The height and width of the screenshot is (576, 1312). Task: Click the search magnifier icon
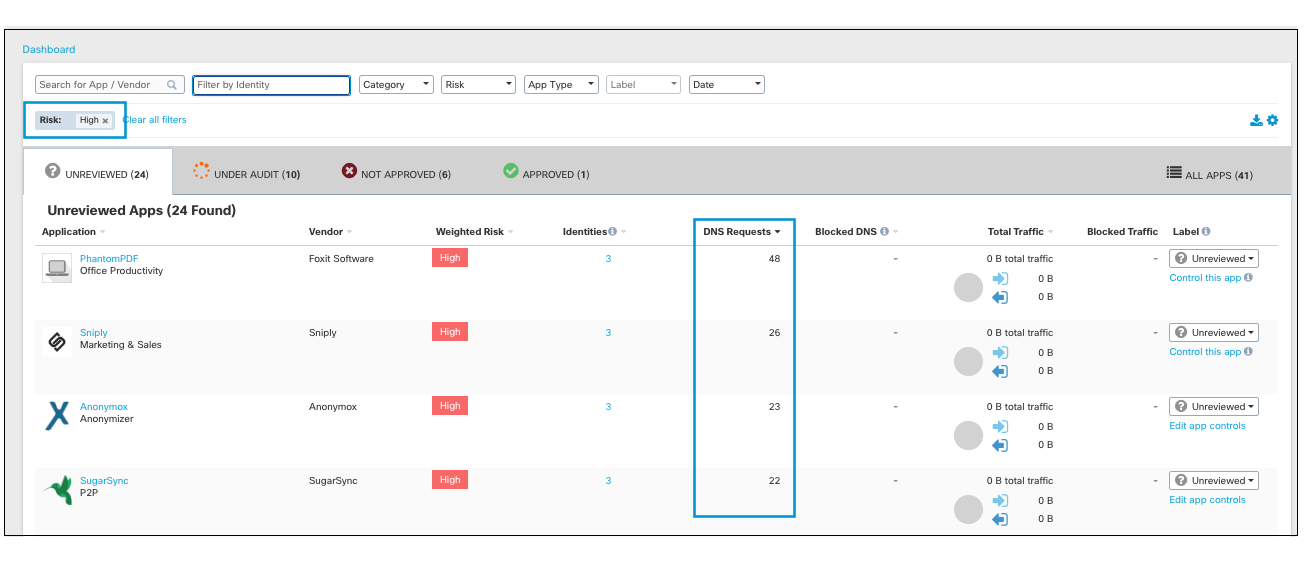(x=172, y=85)
